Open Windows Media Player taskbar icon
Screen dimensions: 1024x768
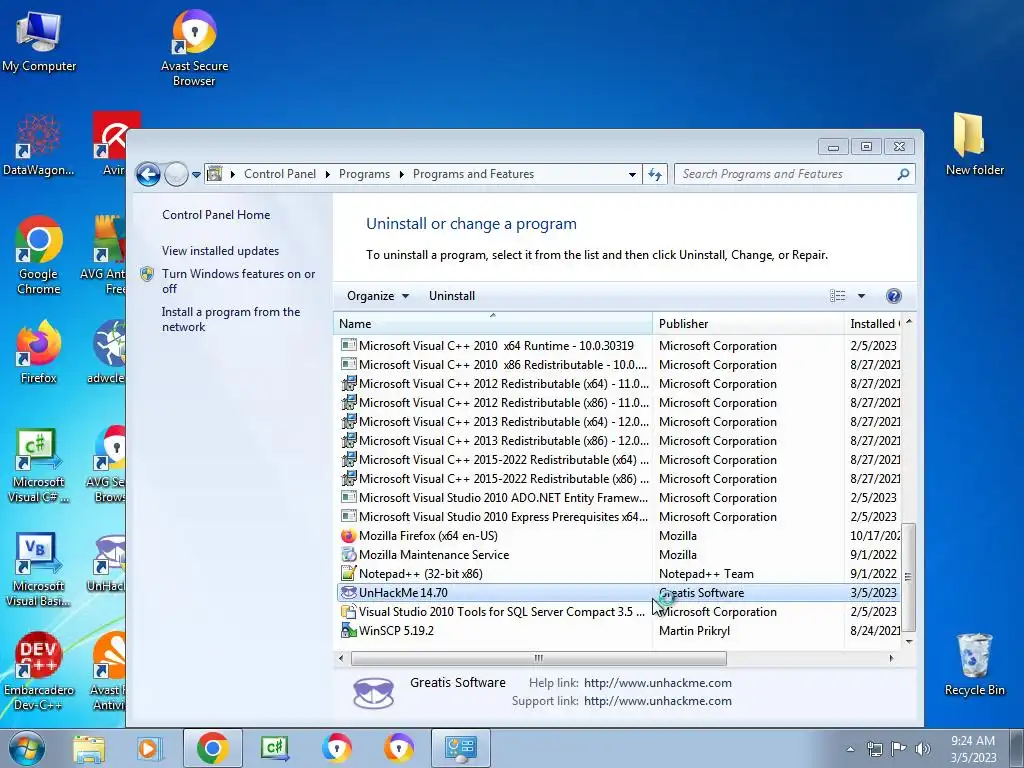(x=150, y=749)
